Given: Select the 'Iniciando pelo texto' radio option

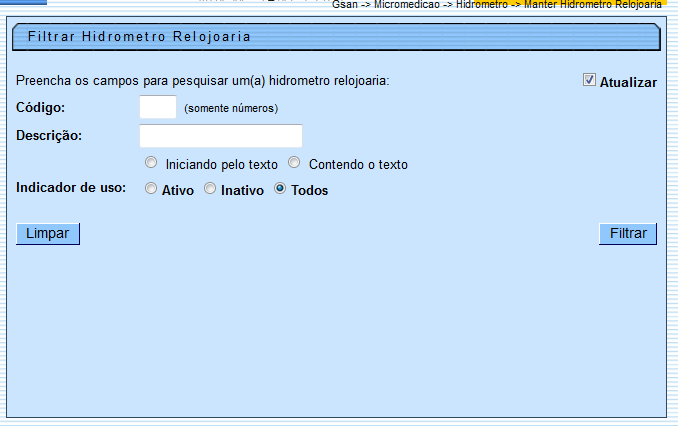Looking at the screenshot, I should [x=151, y=163].
